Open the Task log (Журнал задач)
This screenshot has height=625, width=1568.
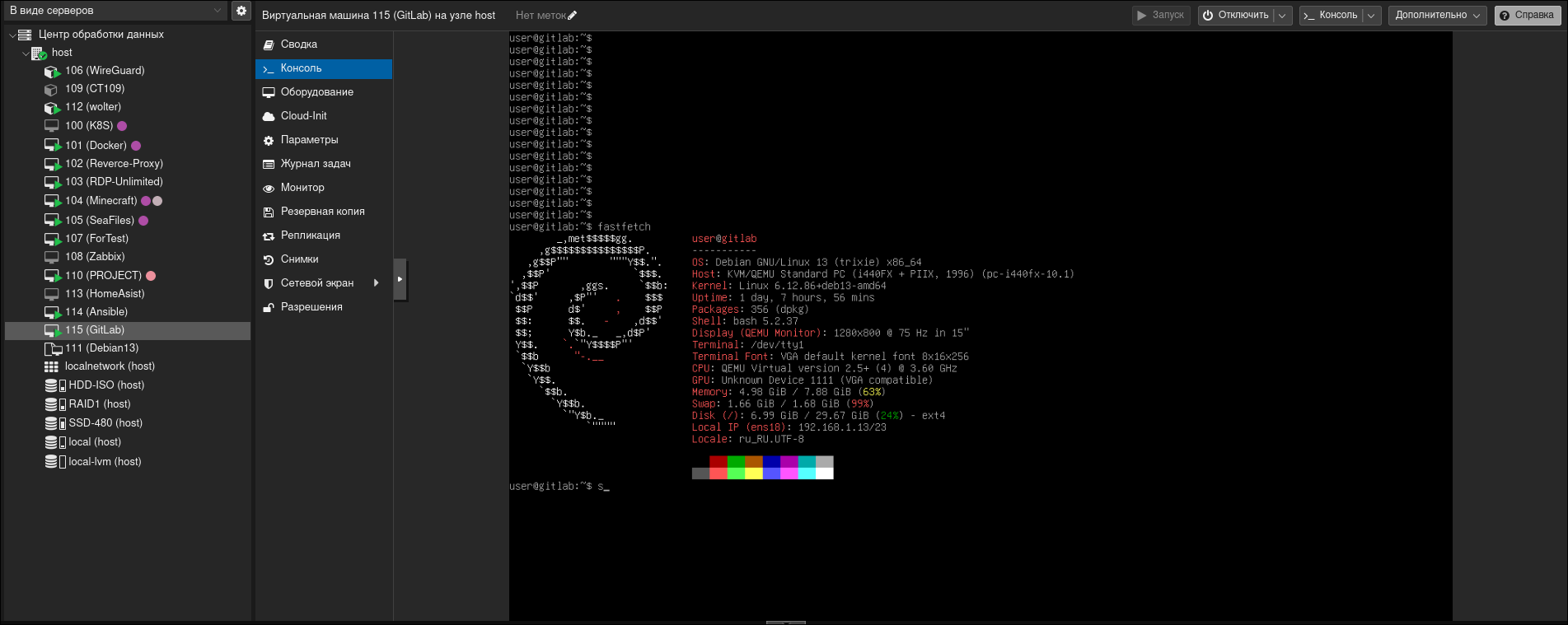point(324,164)
